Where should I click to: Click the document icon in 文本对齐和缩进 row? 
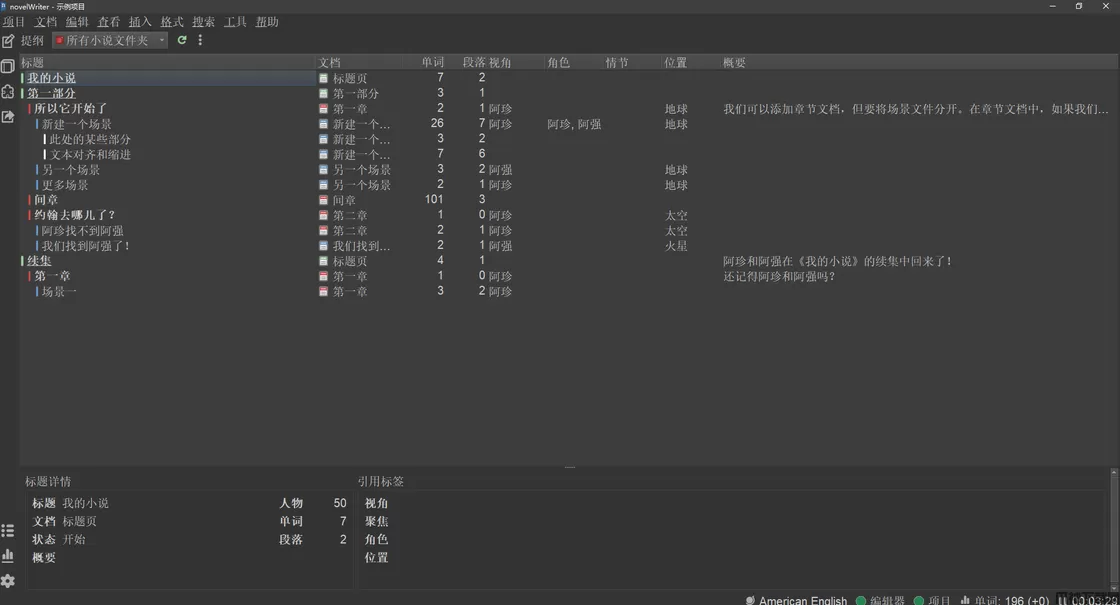coord(324,154)
